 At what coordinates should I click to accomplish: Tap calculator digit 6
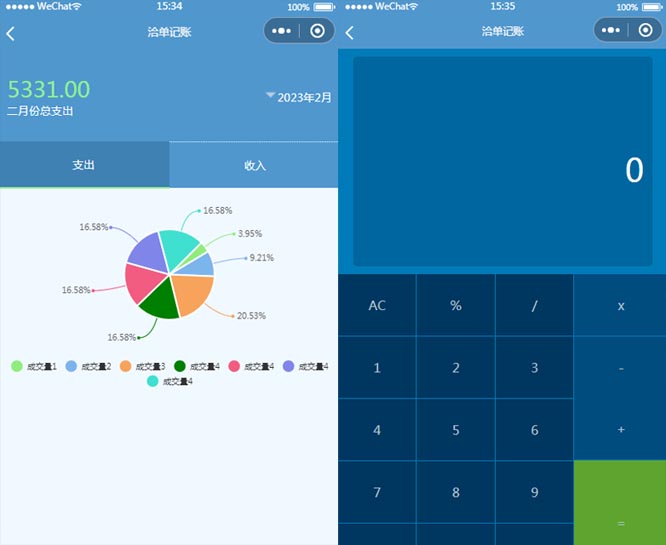click(x=534, y=429)
